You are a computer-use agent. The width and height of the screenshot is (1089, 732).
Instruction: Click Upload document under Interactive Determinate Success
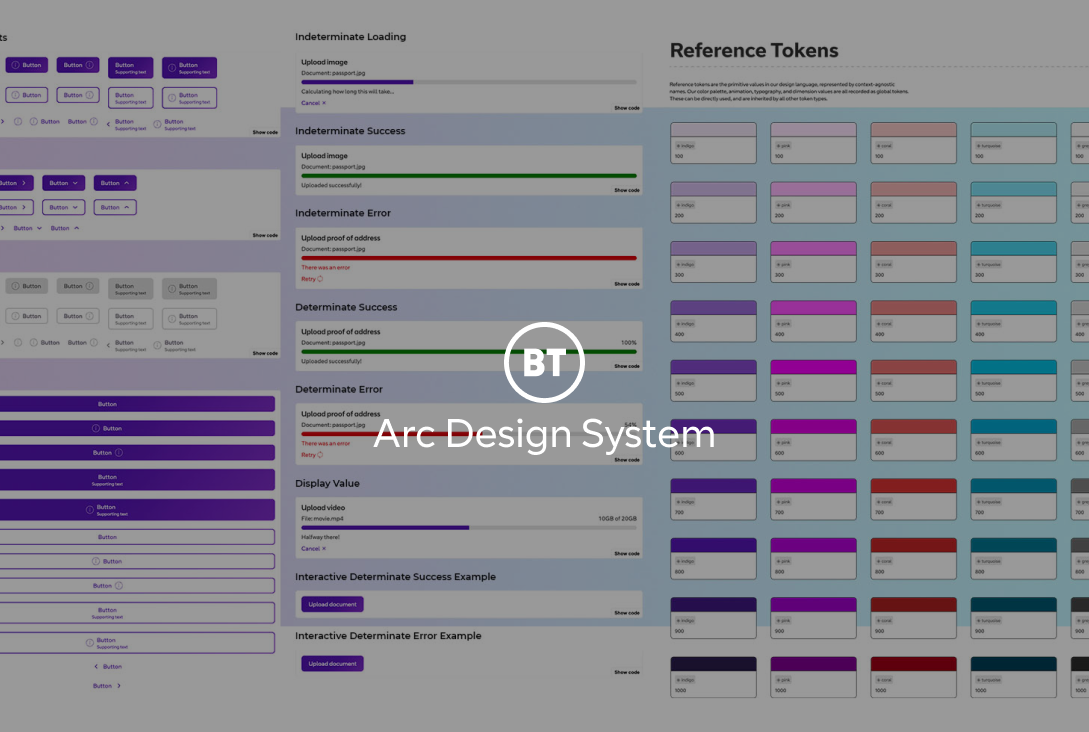(x=332, y=604)
